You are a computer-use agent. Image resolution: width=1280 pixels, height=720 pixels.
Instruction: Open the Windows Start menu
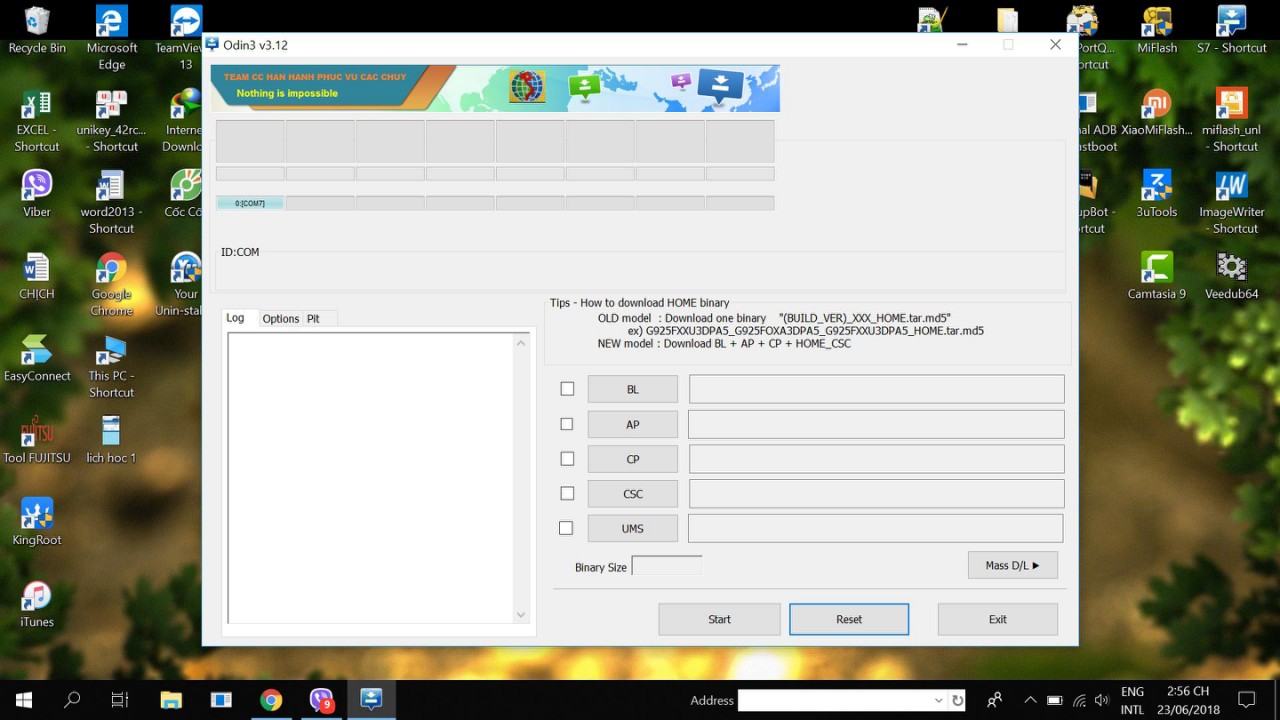[24, 700]
